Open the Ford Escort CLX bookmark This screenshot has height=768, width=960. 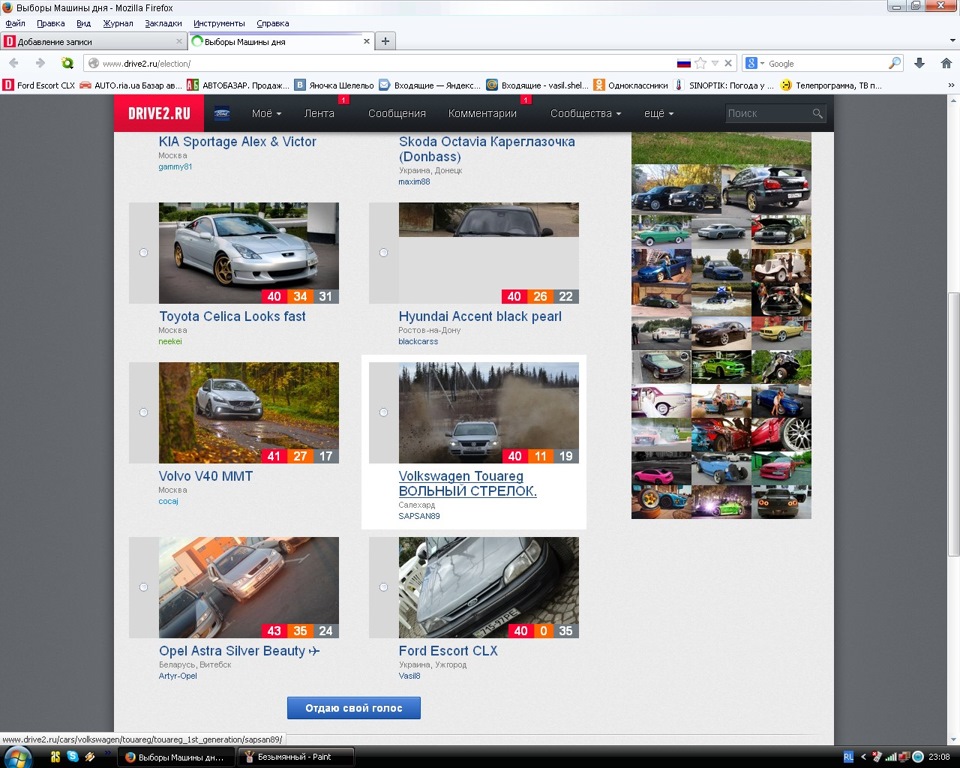pyautogui.click(x=39, y=85)
